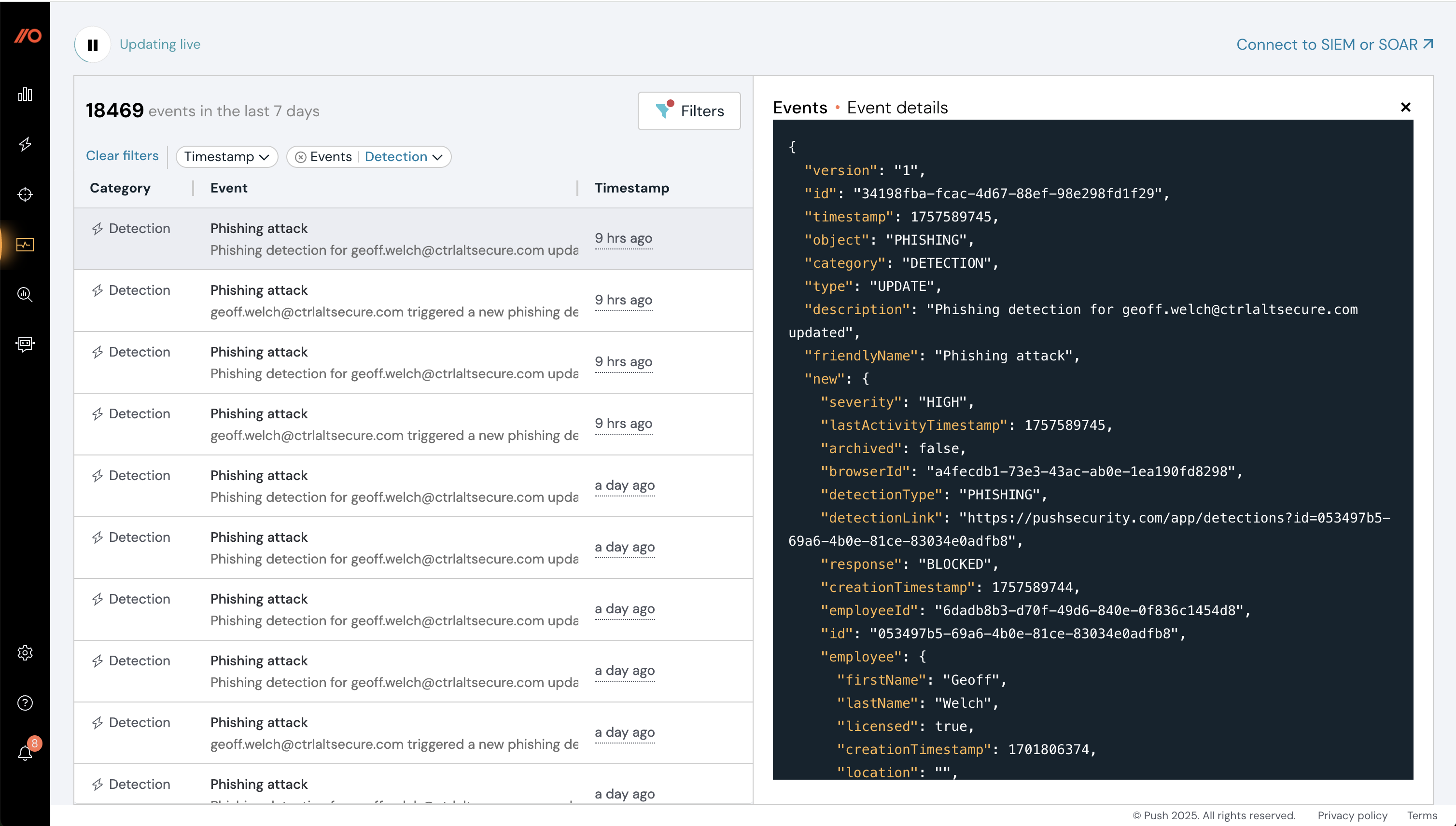Open the Filters button
The height and width of the screenshot is (826, 1456).
(x=688, y=110)
